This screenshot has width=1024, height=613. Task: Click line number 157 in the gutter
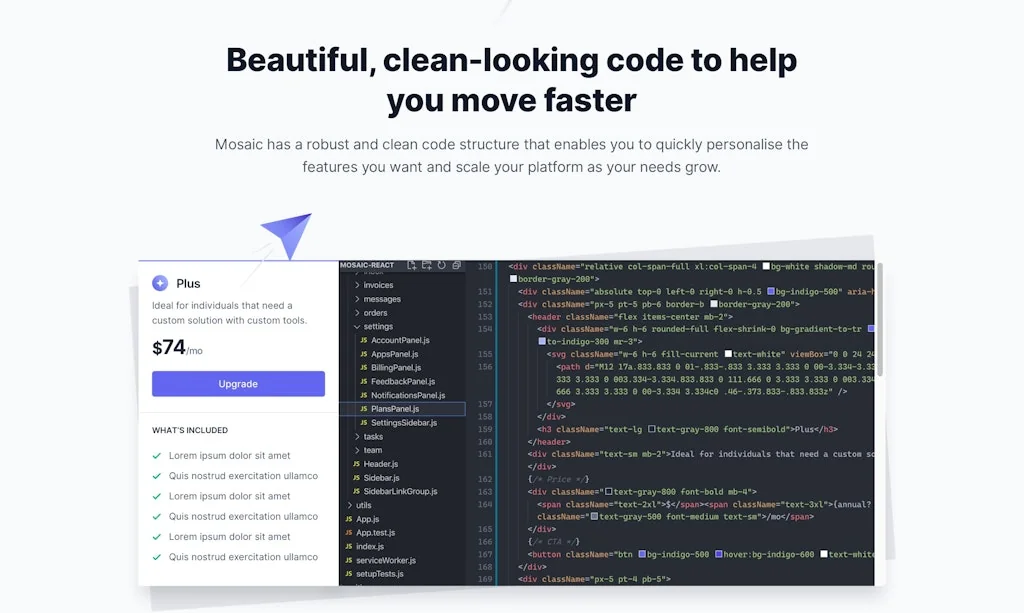tap(485, 404)
